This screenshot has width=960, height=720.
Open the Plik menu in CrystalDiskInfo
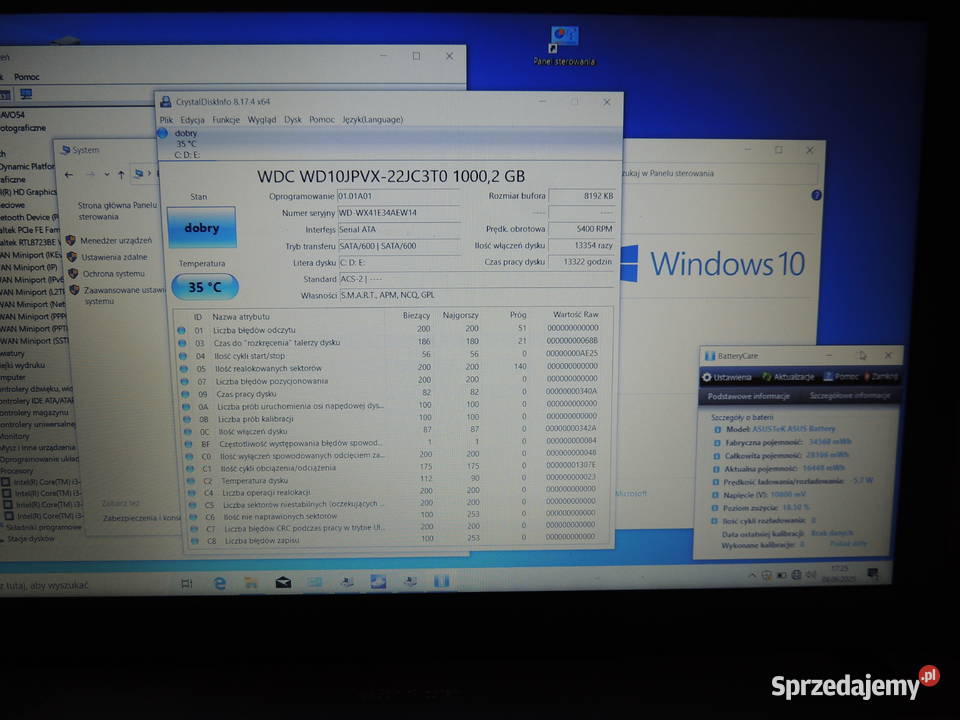(166, 120)
